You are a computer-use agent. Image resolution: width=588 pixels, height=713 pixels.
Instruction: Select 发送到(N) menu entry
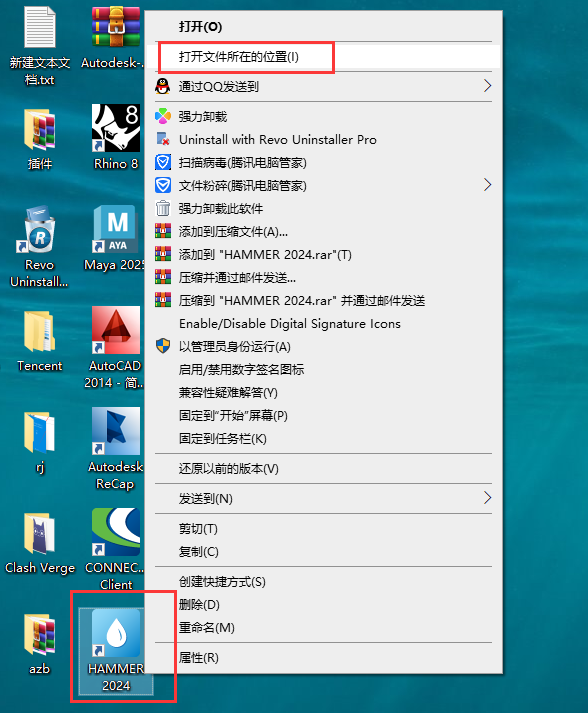[323, 498]
